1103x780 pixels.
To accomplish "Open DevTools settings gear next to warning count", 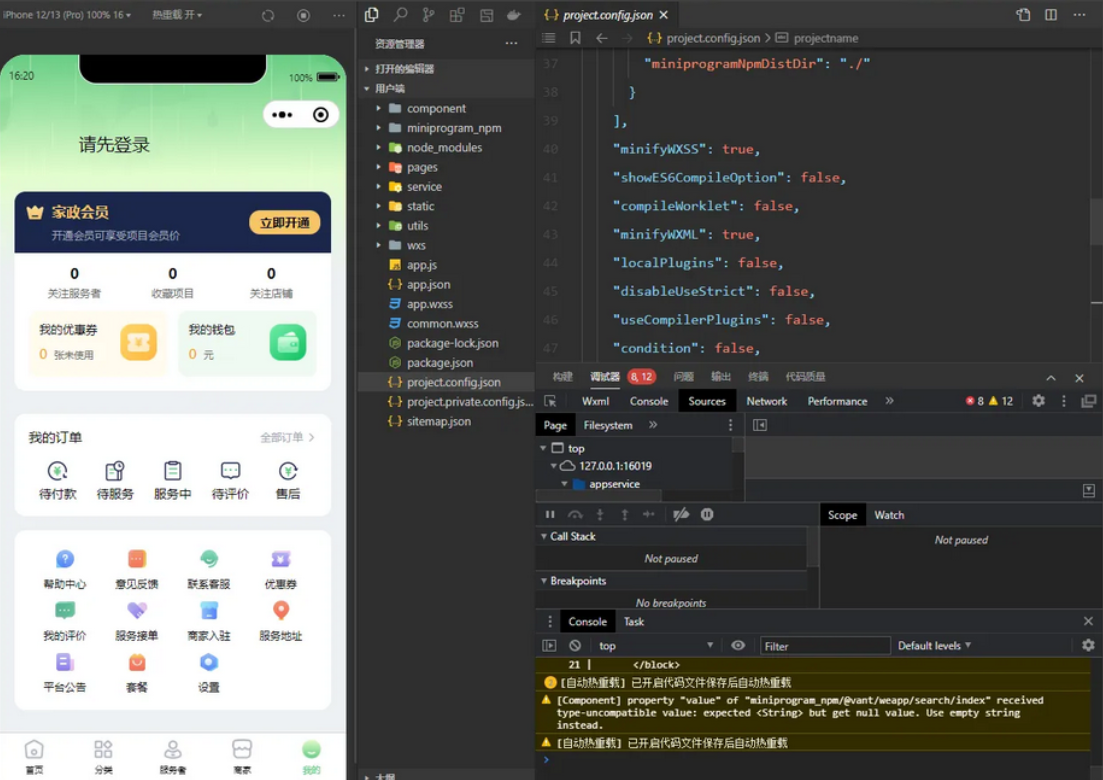I will click(1038, 401).
